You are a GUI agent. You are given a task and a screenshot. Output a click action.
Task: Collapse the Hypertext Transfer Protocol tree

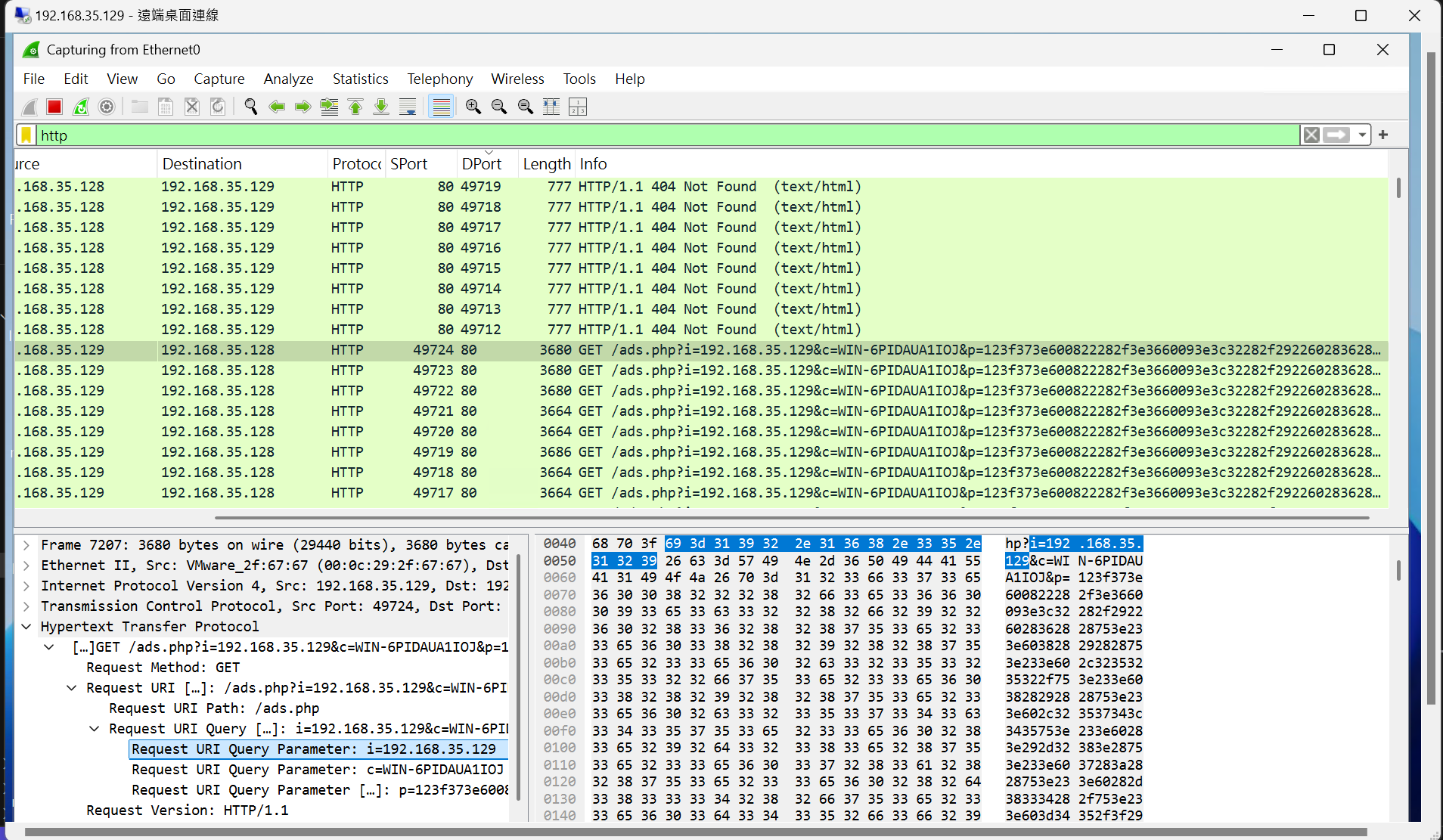point(26,626)
